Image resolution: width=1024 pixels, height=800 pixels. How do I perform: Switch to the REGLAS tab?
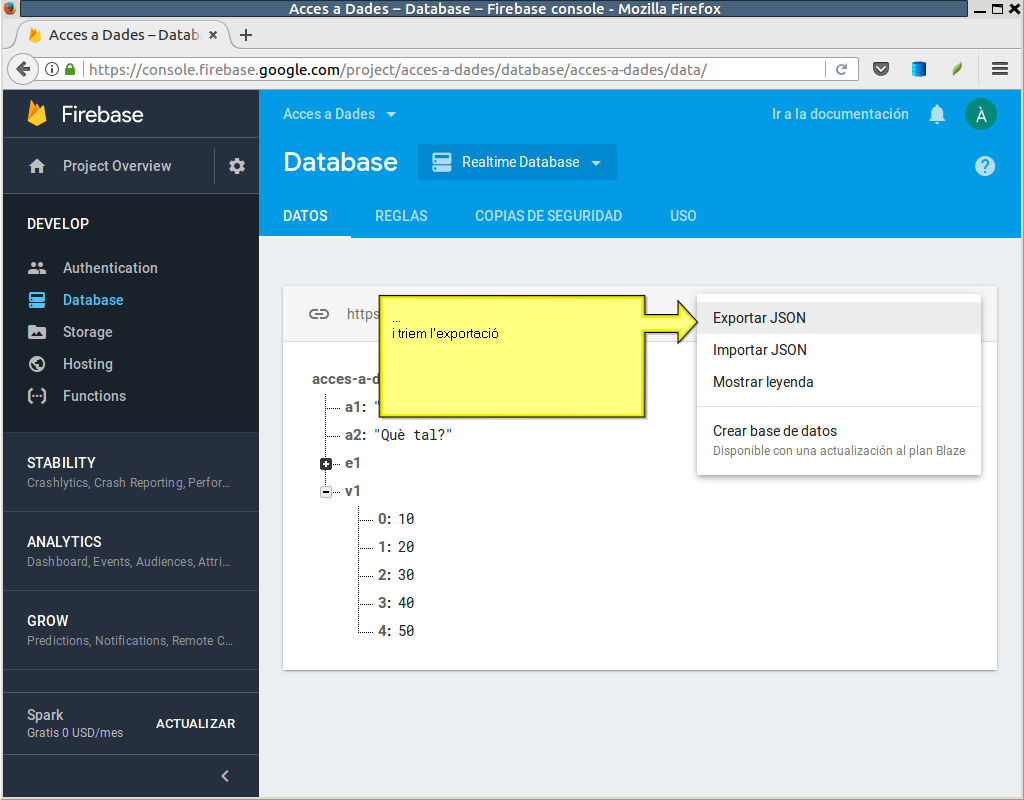coord(401,216)
